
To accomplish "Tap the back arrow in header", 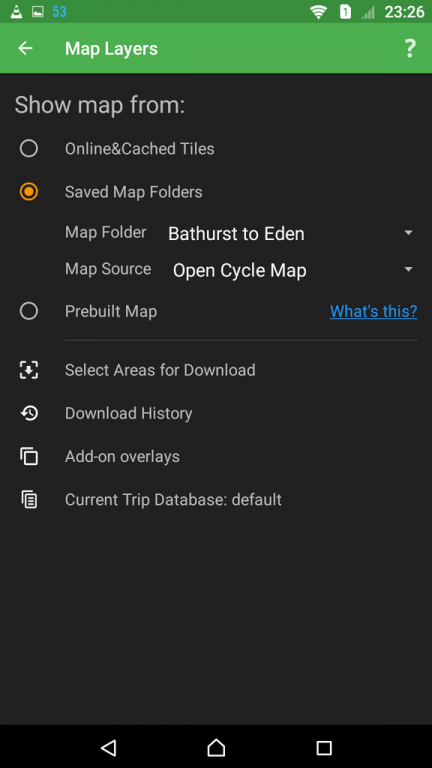I will coord(25,48).
